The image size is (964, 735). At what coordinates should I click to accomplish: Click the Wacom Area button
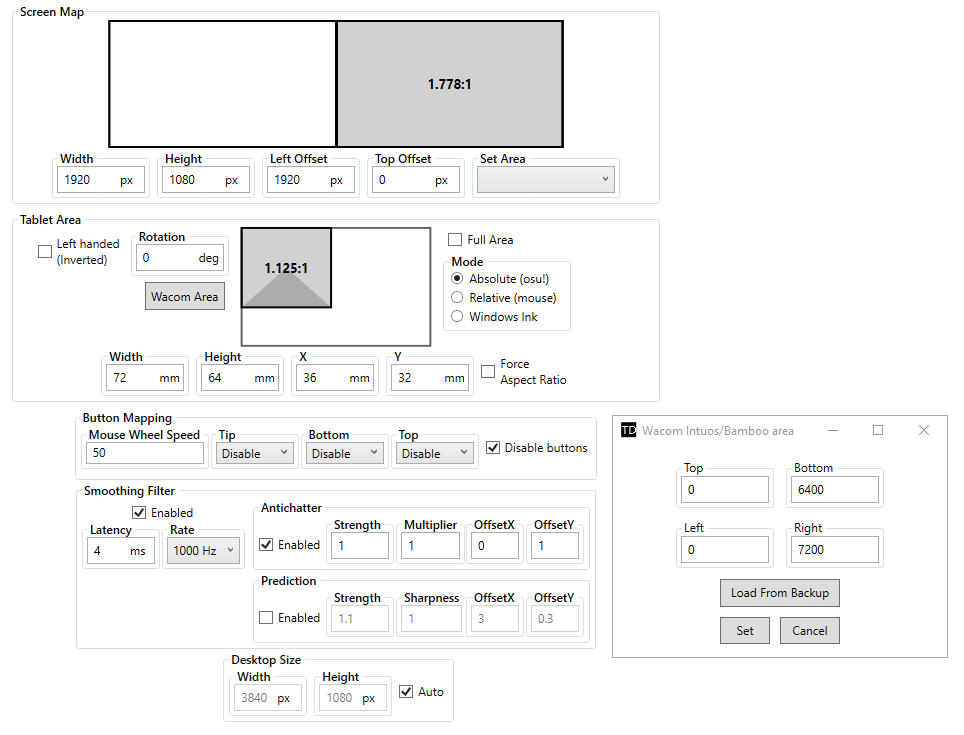pyautogui.click(x=185, y=297)
